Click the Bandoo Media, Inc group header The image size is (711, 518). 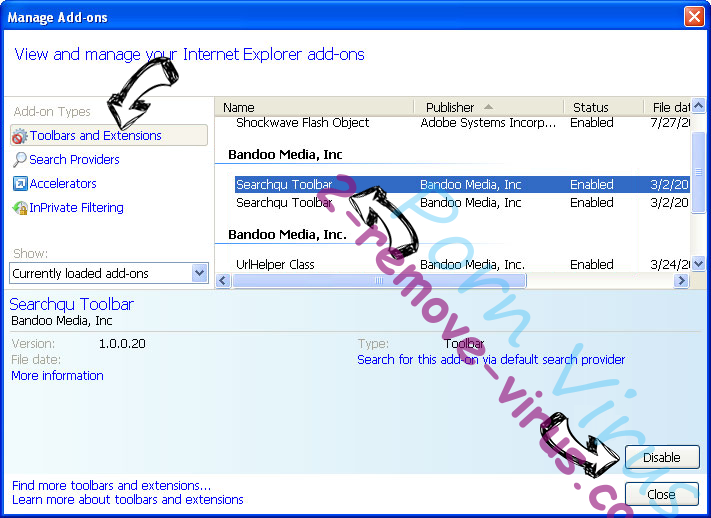pyautogui.click(x=285, y=155)
